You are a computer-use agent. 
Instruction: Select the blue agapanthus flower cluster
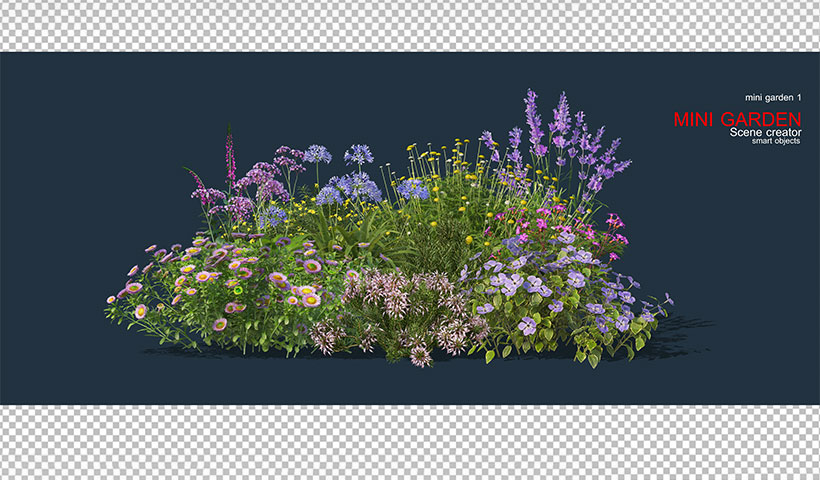350,187
